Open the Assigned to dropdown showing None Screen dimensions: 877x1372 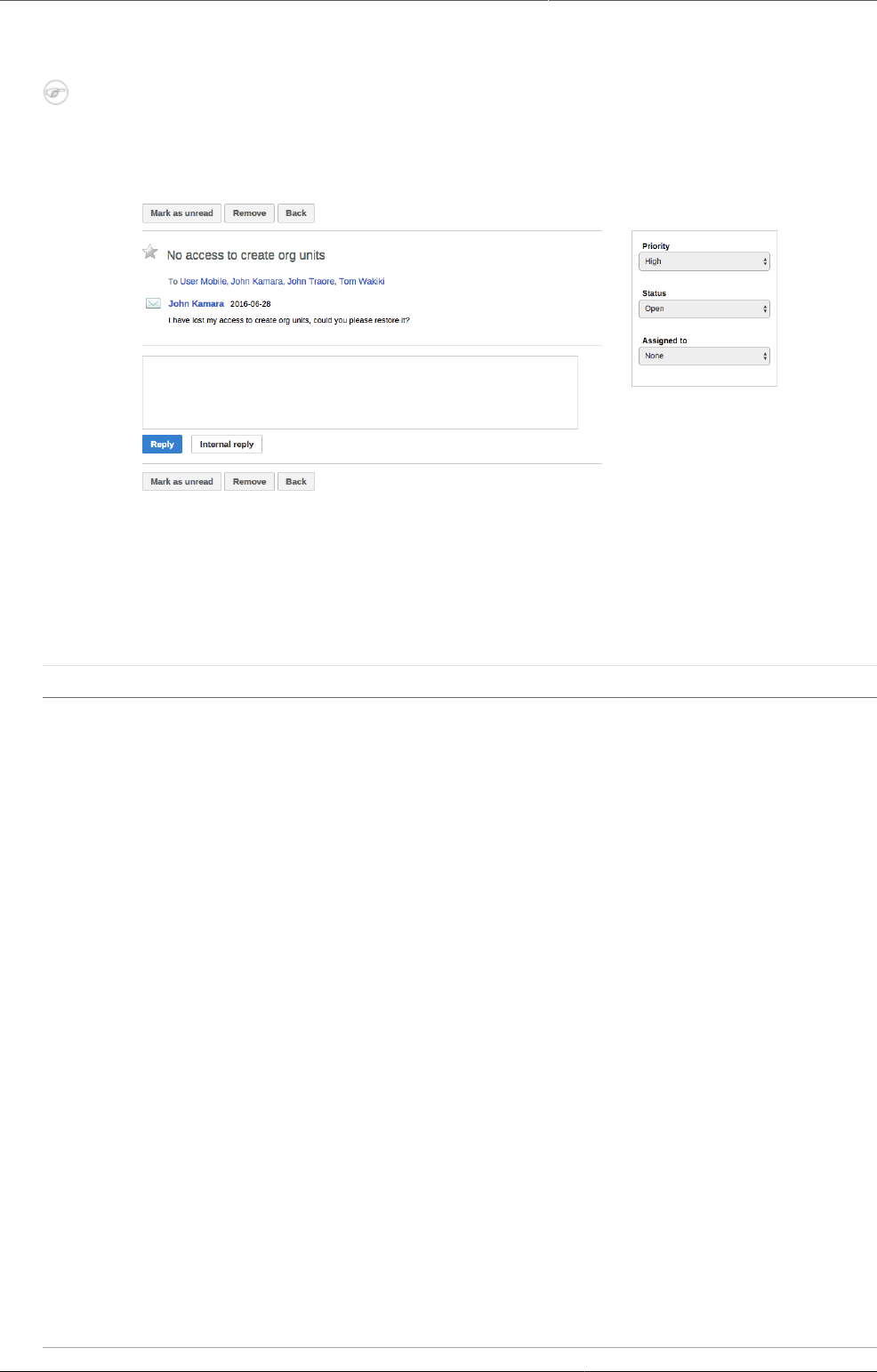coord(704,356)
